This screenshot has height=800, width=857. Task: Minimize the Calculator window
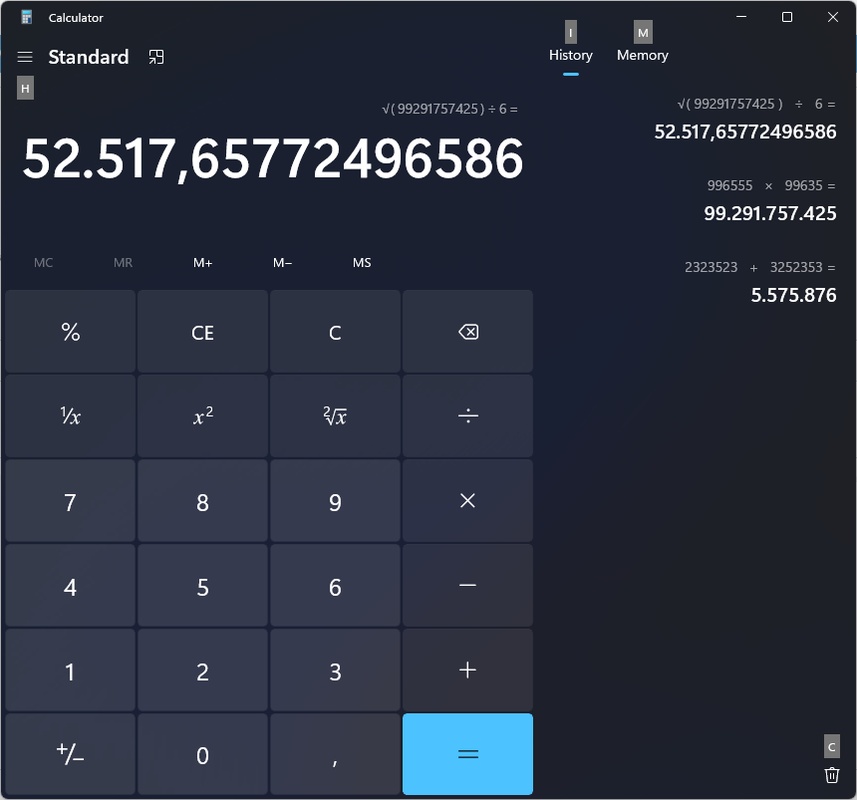click(x=741, y=17)
